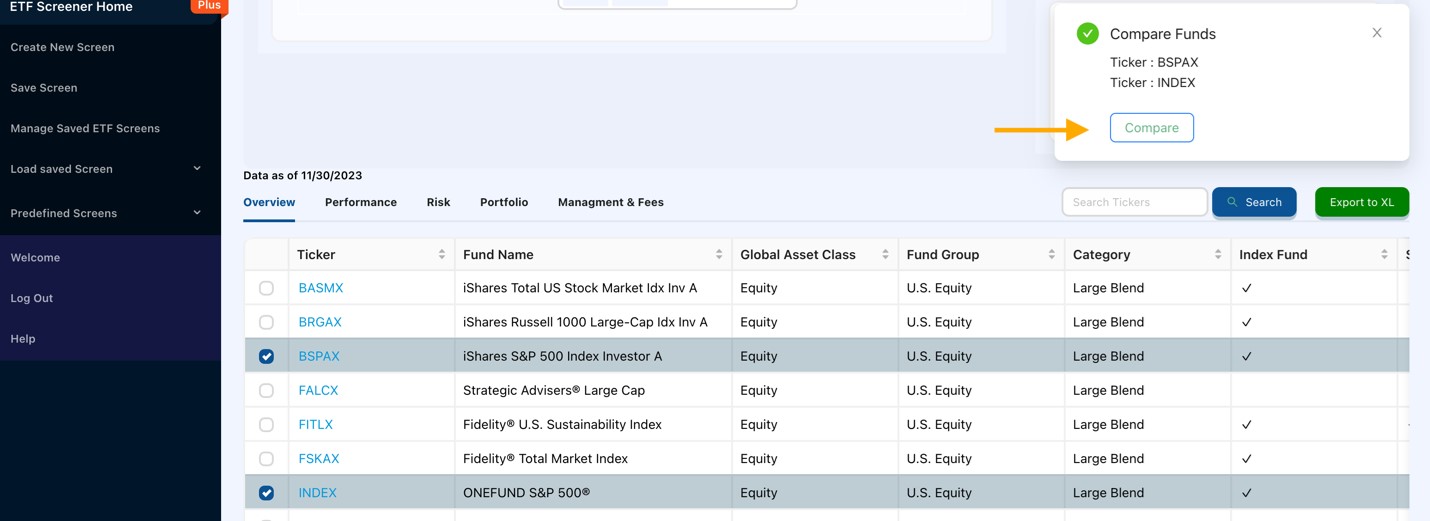Open FSKAX ticker link
The height and width of the screenshot is (521, 1430).
[x=319, y=459]
